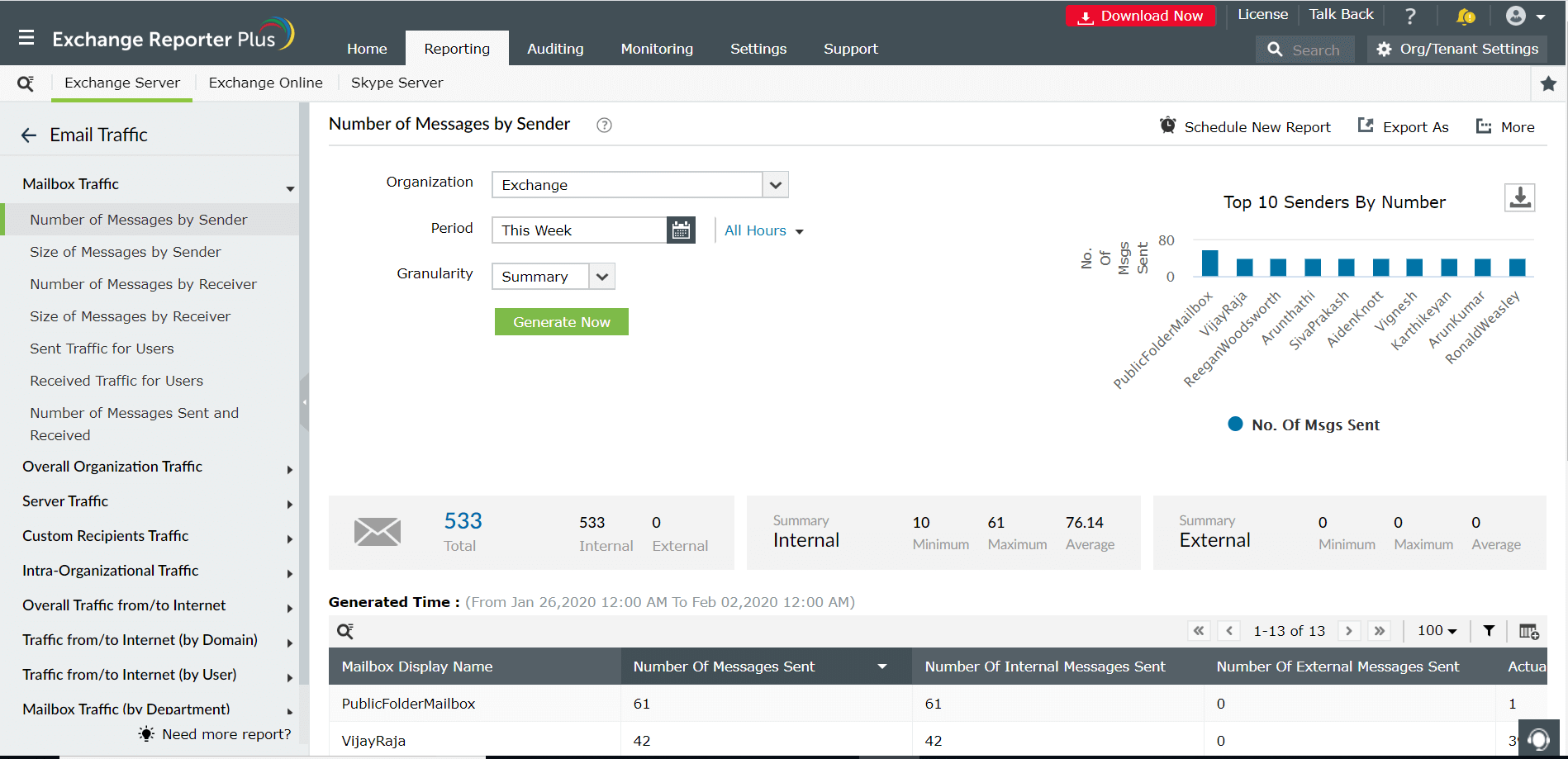Expand Server Traffic section
The image size is (1568, 759).
click(290, 505)
